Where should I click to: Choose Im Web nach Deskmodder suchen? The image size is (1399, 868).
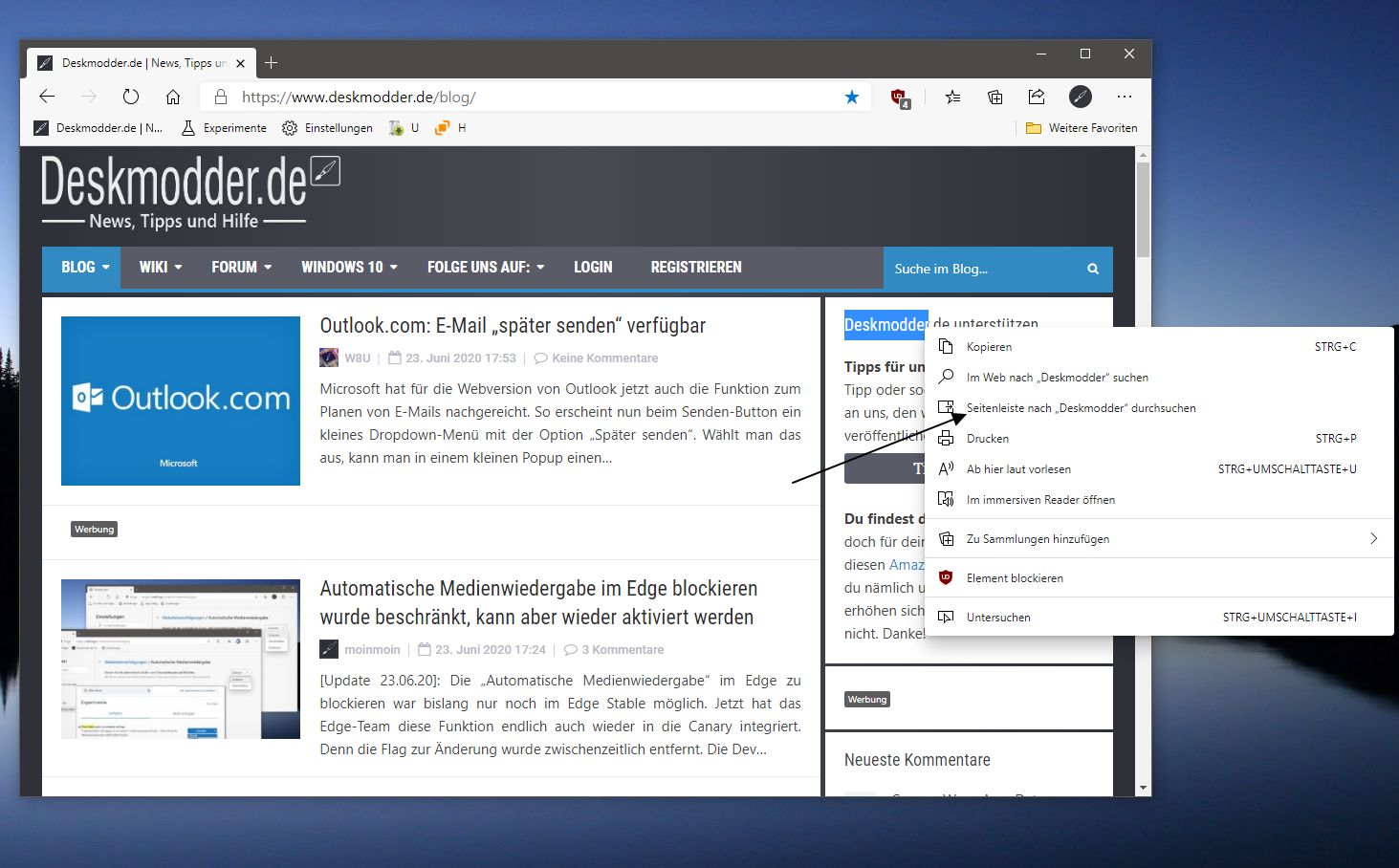coord(1159,378)
